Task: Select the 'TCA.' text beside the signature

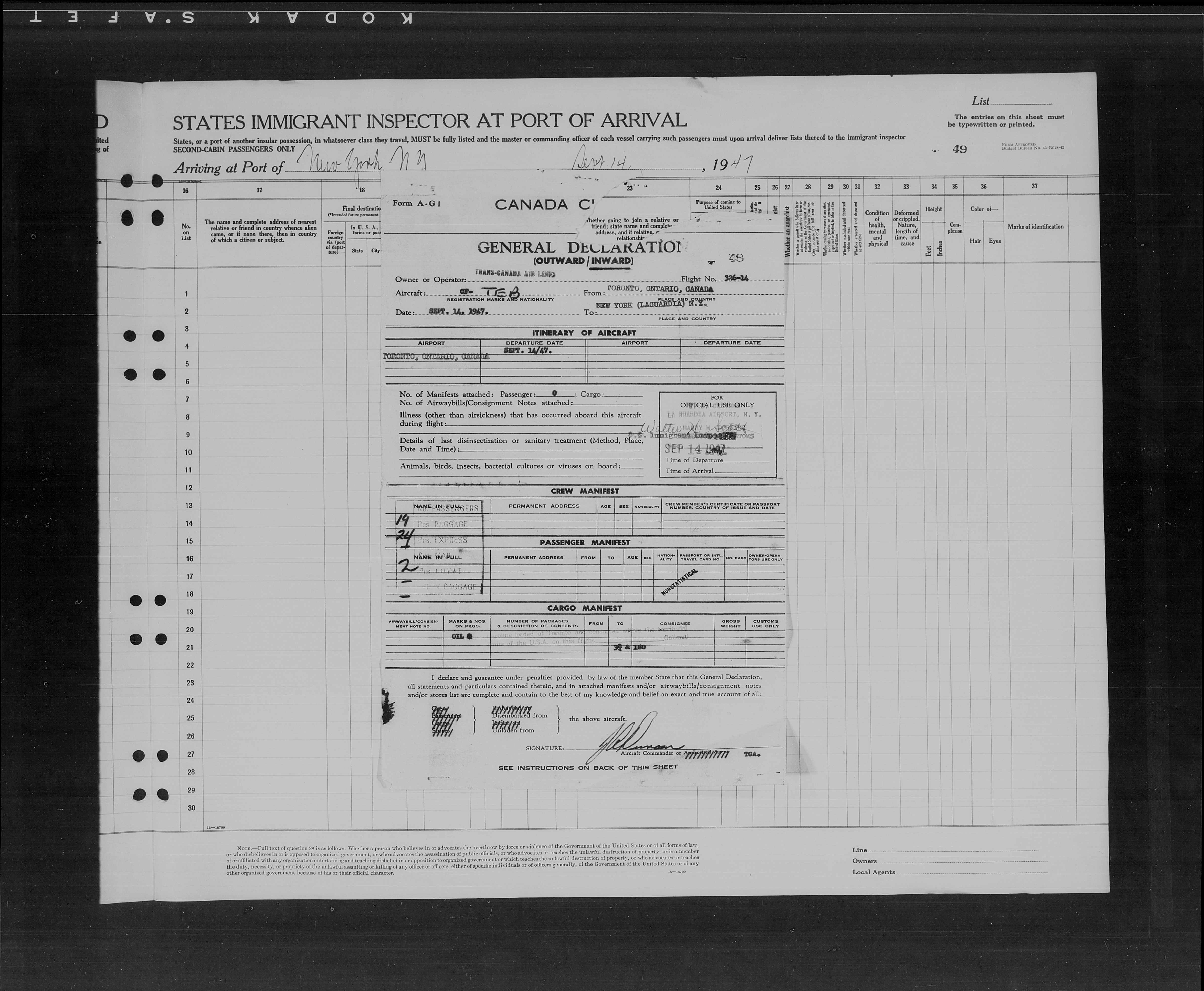Action: coord(752,754)
